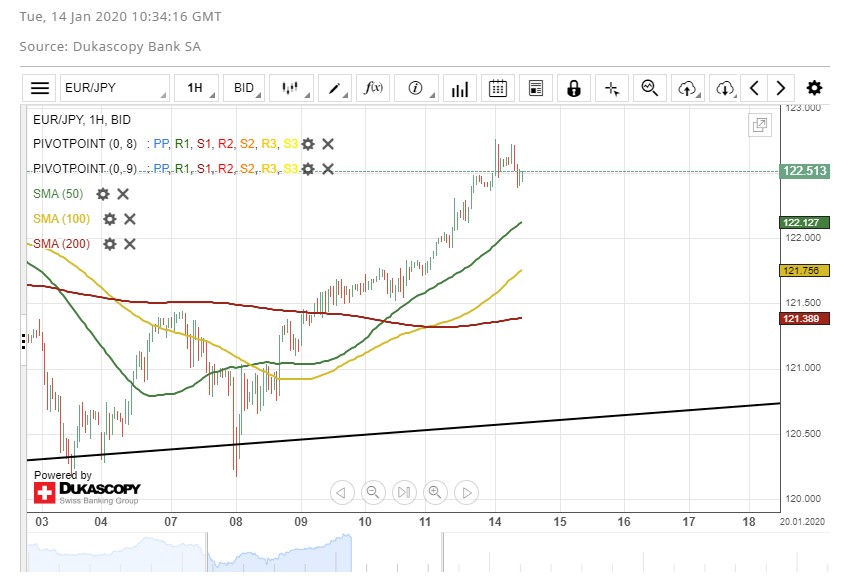Open the hamburger main menu
857x586 pixels.
(x=40, y=88)
